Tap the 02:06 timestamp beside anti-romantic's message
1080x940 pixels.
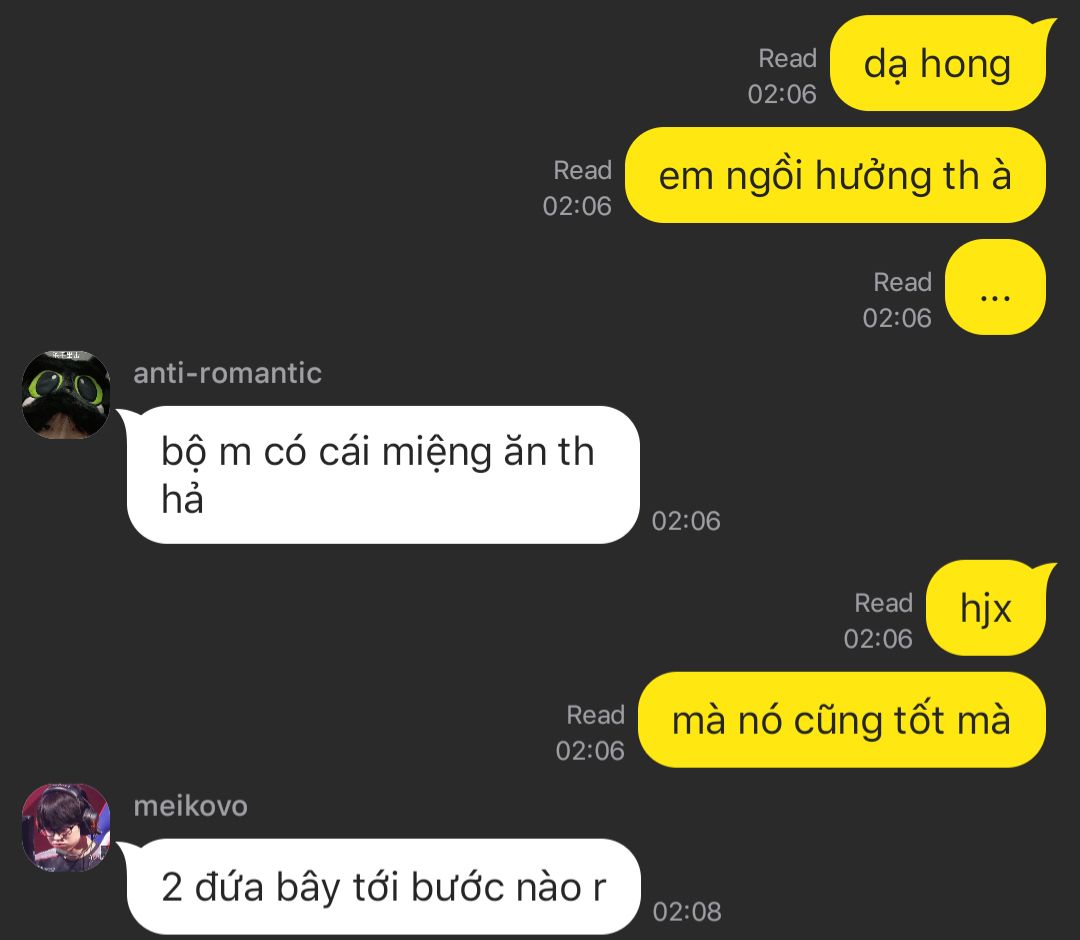coord(686,521)
